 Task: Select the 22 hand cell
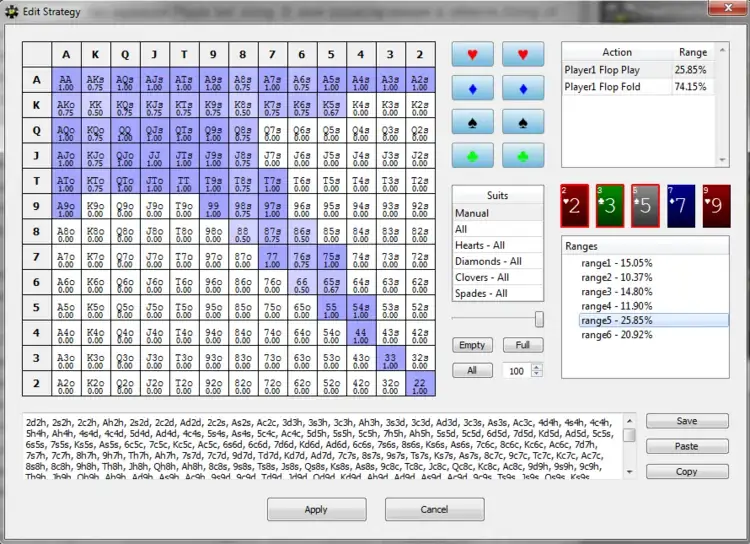point(419,384)
